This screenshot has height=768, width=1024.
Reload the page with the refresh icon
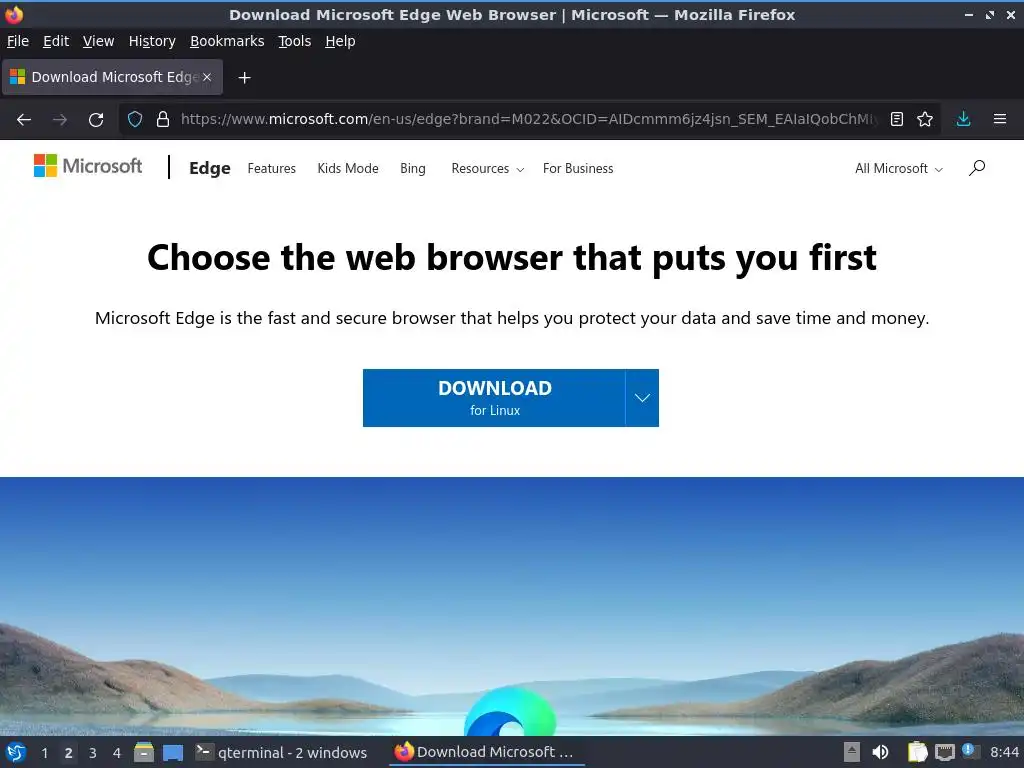click(96, 120)
